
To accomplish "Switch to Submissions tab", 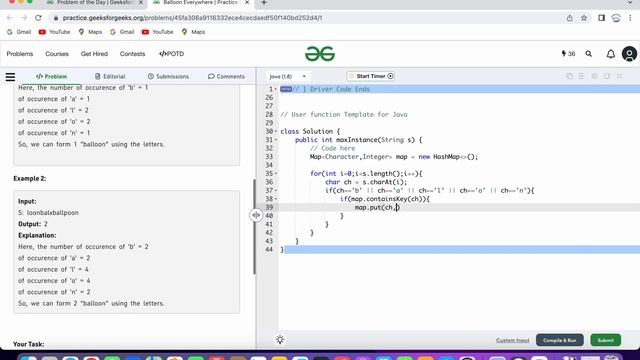I will pos(168,76).
